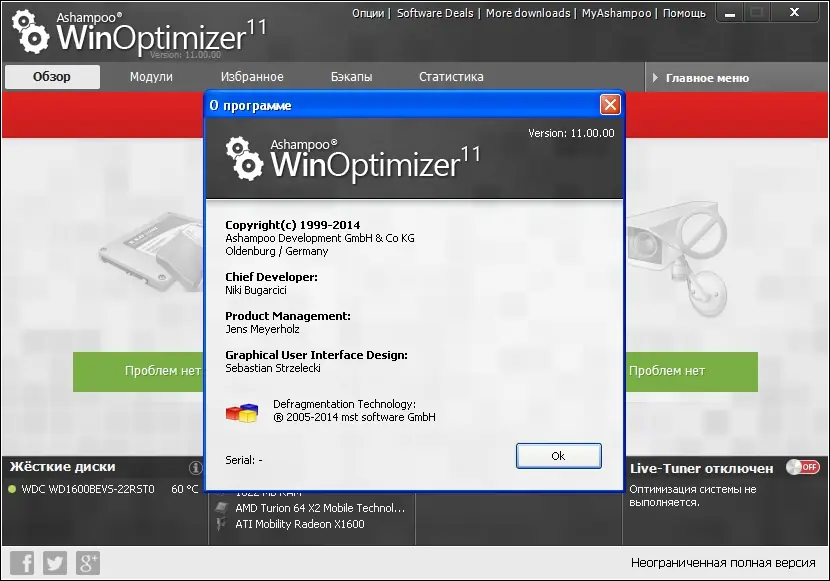Go to the Бэкапы tab
The height and width of the screenshot is (581, 830).
pyautogui.click(x=351, y=77)
